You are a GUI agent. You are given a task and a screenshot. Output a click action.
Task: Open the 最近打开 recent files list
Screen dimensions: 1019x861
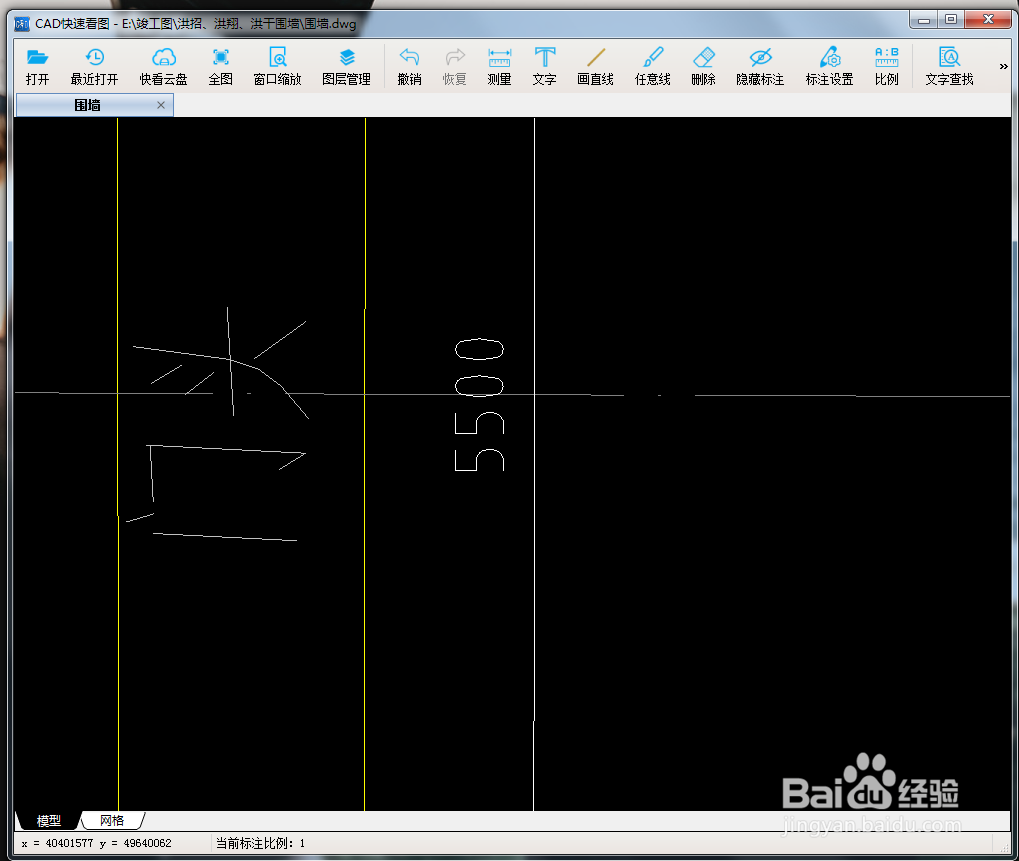(x=94, y=66)
